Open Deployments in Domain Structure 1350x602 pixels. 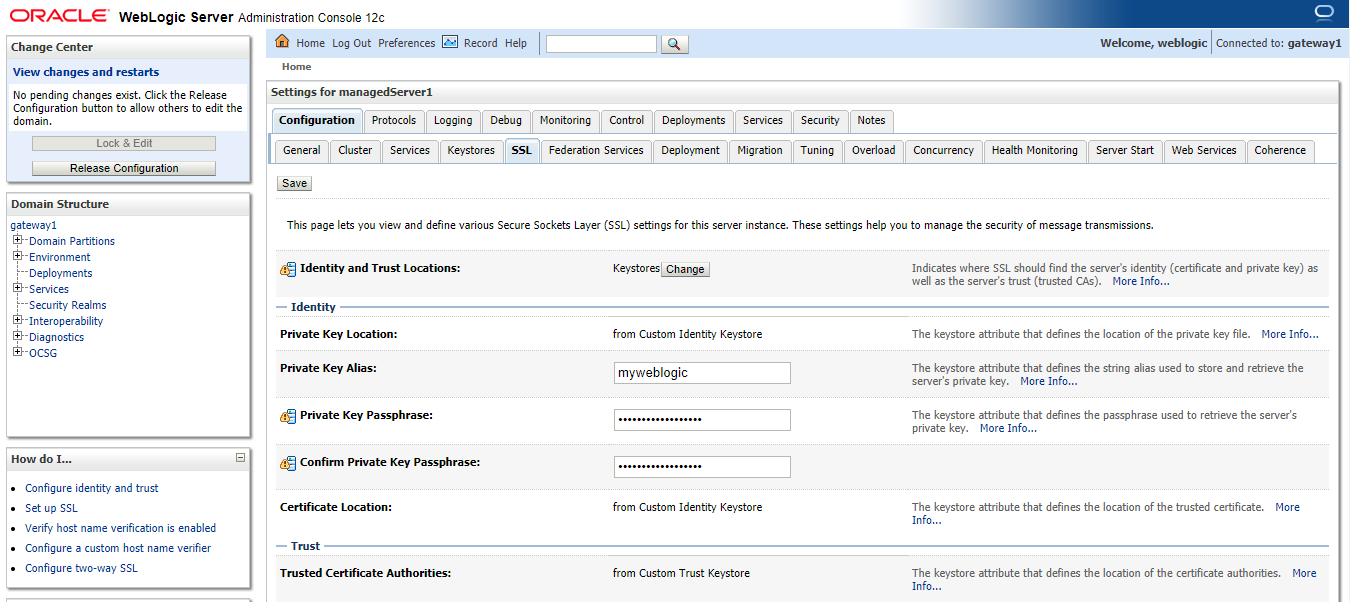click(60, 273)
